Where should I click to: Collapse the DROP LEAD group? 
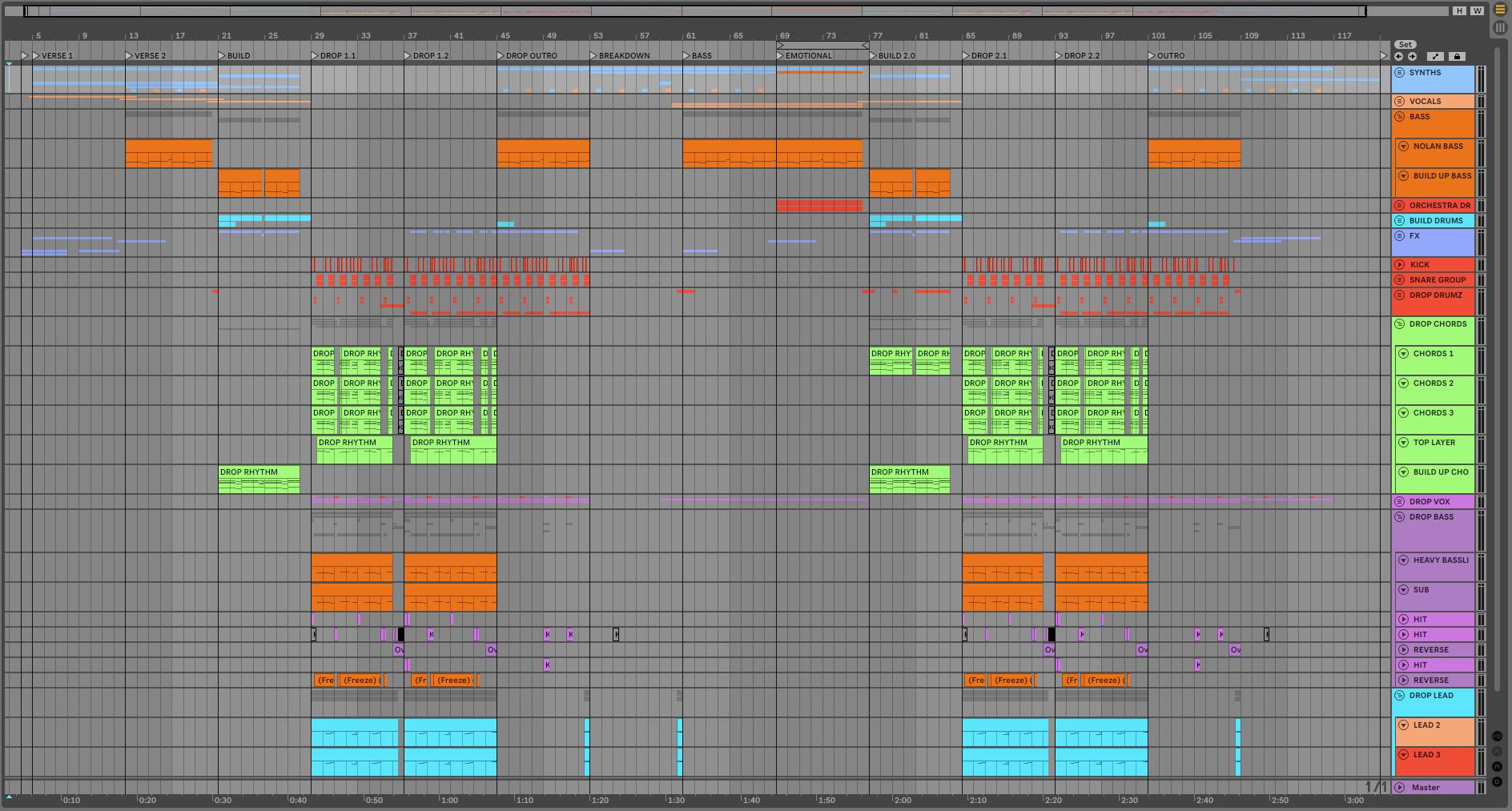[x=1400, y=696]
